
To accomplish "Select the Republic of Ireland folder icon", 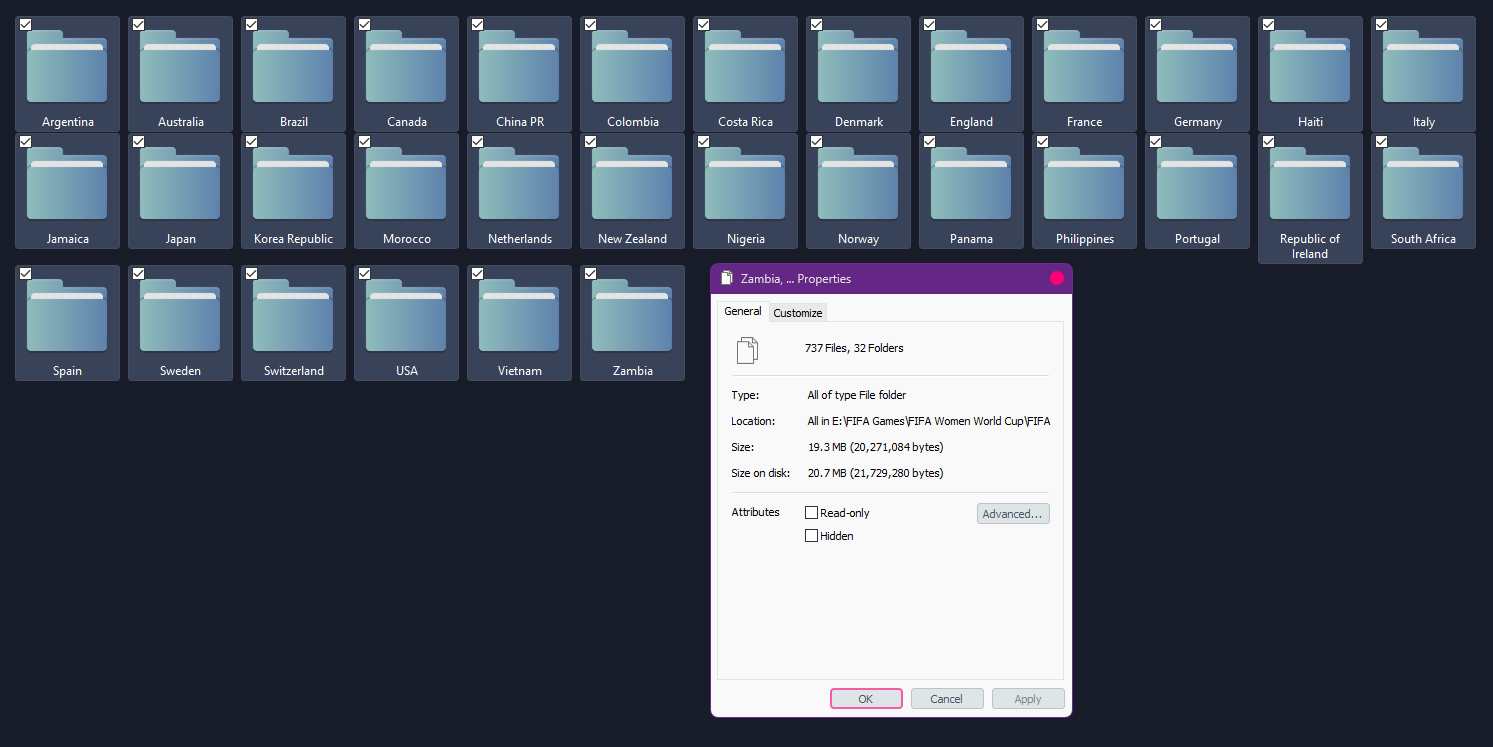I will (x=1310, y=184).
